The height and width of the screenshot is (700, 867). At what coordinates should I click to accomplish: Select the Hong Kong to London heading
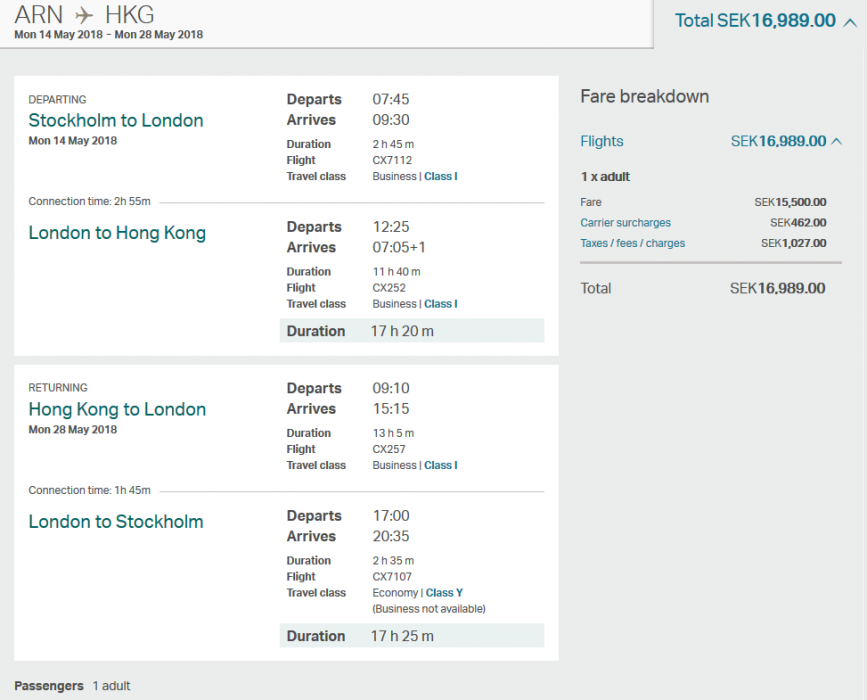click(x=117, y=409)
